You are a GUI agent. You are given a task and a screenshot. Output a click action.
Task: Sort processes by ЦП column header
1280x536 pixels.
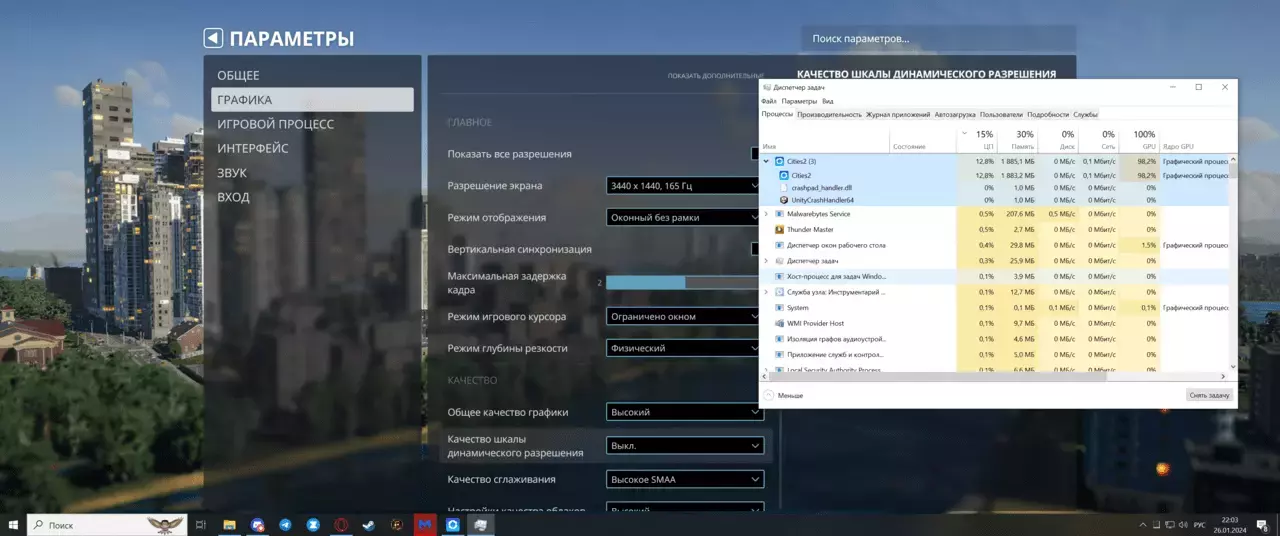pyautogui.click(x=977, y=139)
